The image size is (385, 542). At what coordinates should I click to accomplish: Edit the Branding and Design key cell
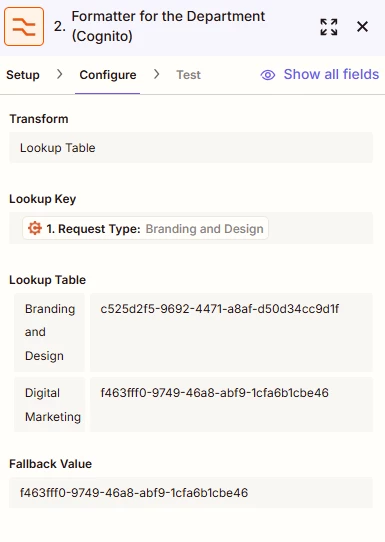(49, 332)
